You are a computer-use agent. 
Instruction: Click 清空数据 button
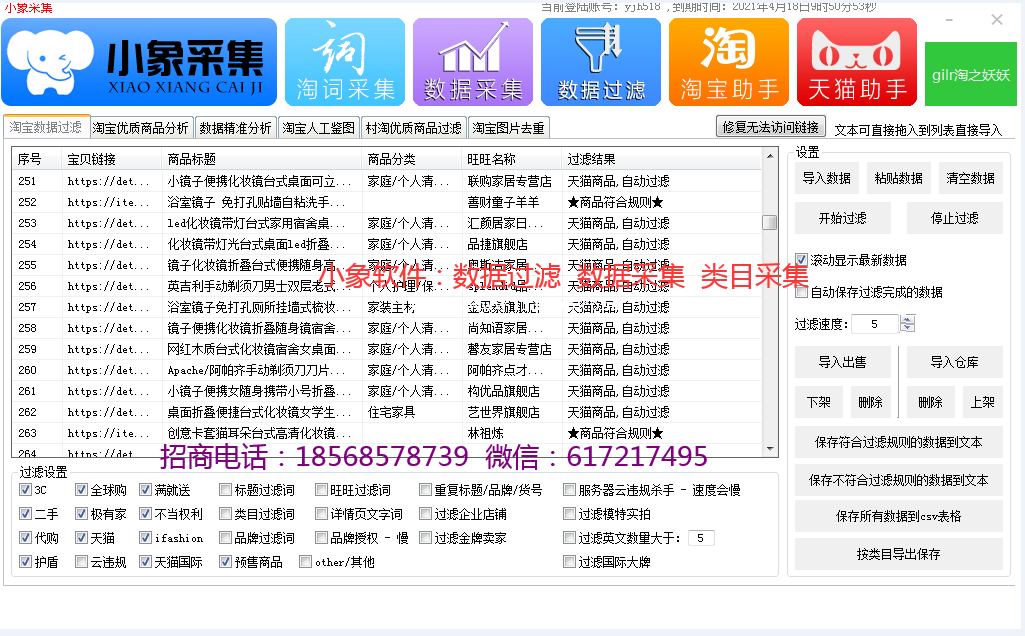tap(970, 178)
